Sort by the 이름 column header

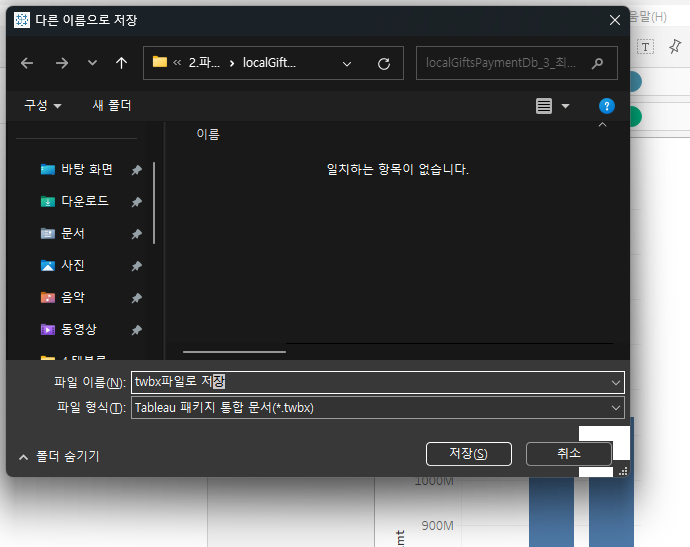pyautogui.click(x=208, y=134)
